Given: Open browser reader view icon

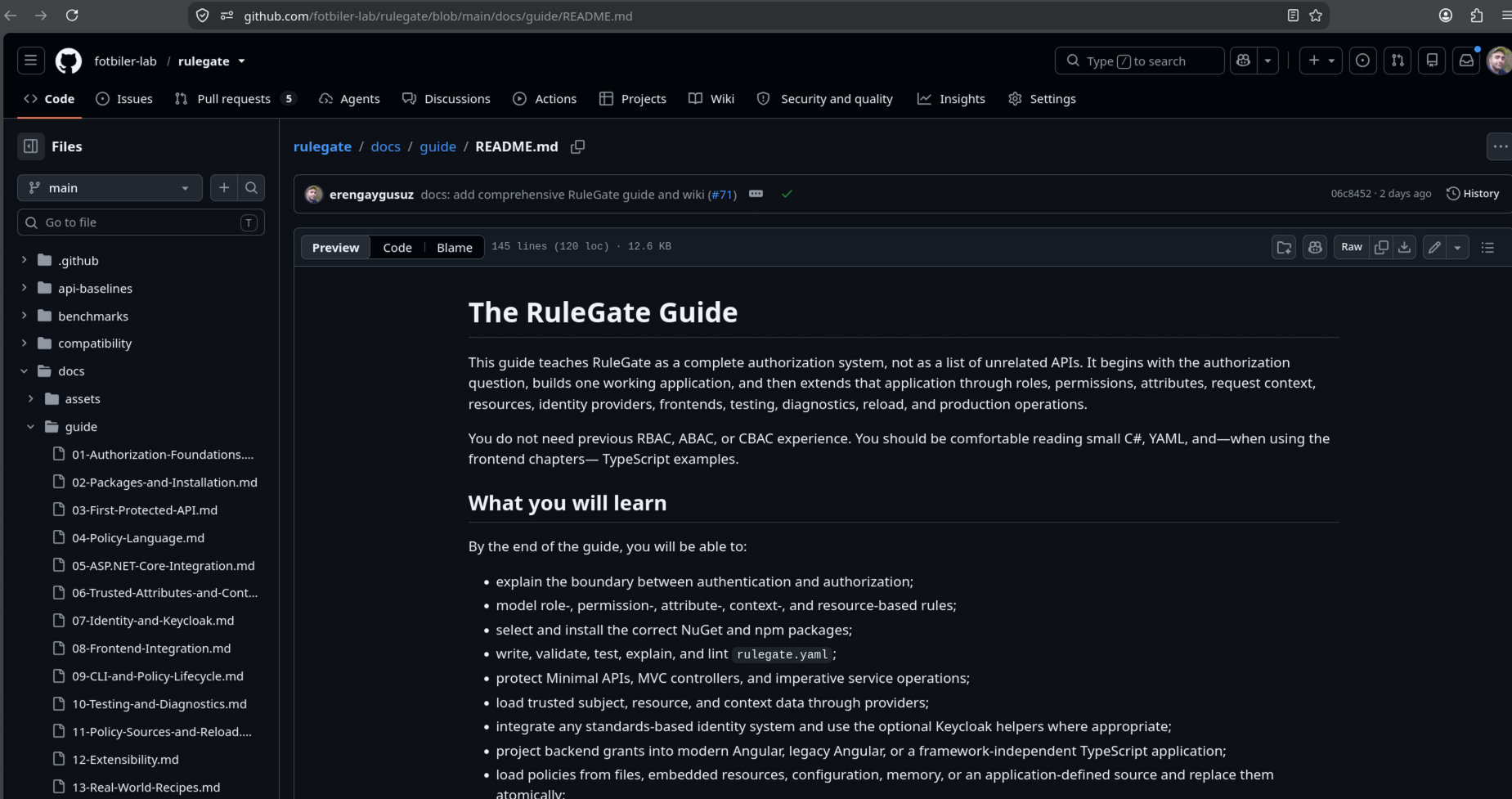Looking at the screenshot, I should coord(1293,16).
